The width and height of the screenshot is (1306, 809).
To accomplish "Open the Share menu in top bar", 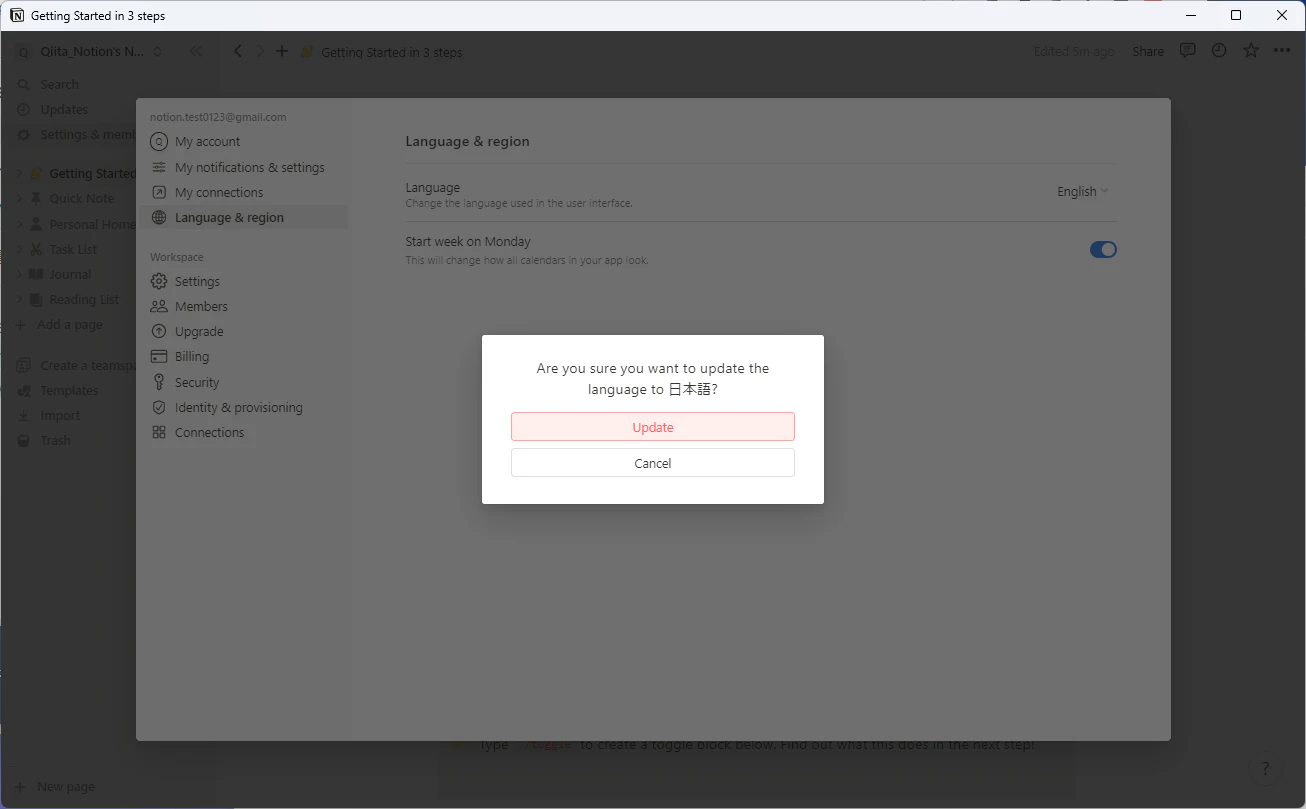I will (1148, 51).
